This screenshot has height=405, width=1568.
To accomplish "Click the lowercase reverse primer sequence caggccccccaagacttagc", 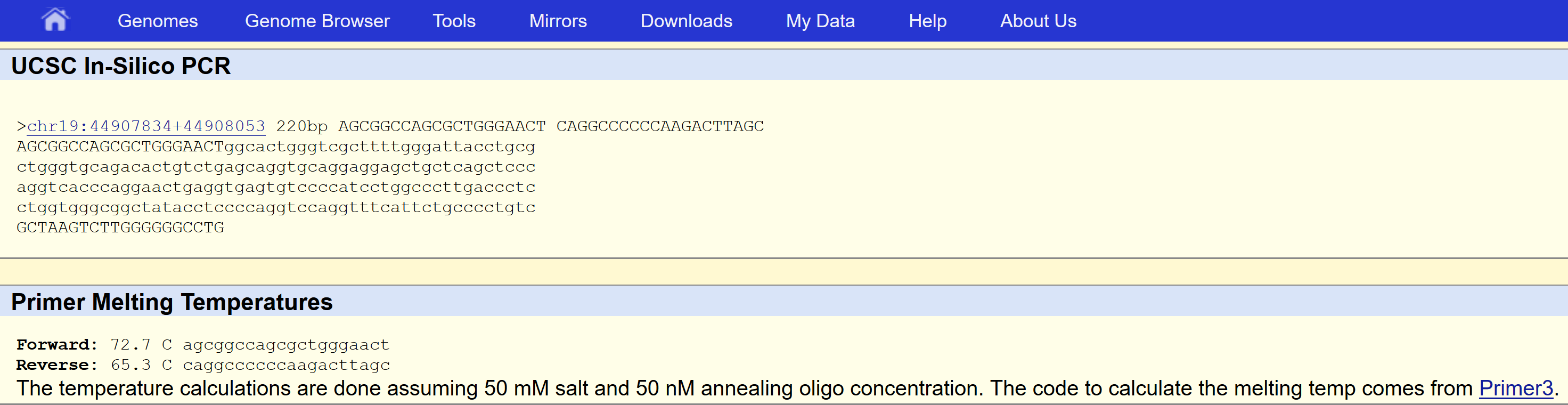I will click(x=286, y=365).
